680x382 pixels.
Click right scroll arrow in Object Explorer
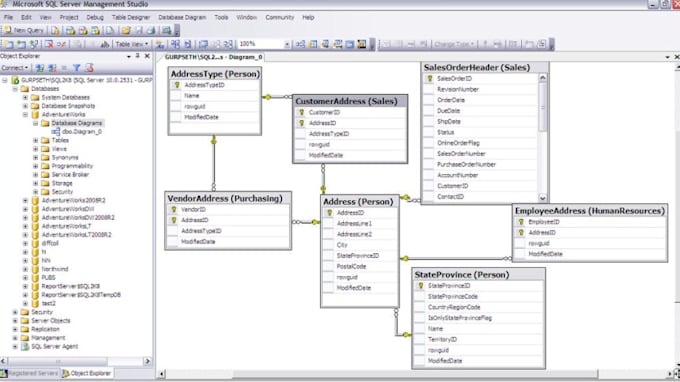coord(147,361)
